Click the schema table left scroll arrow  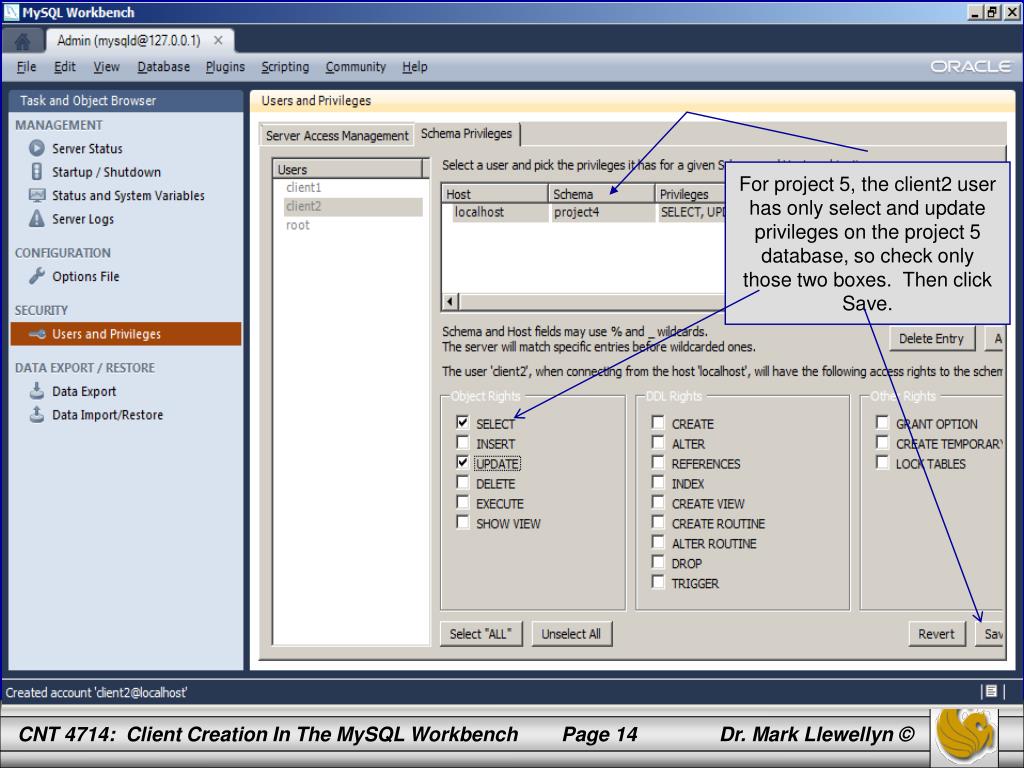pos(449,301)
